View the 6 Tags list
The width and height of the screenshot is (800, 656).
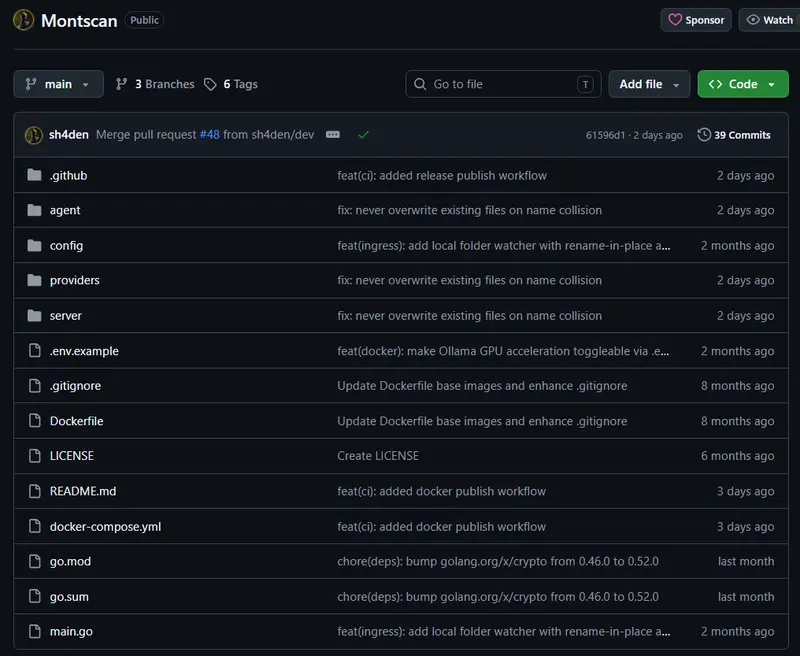pyautogui.click(x=231, y=84)
